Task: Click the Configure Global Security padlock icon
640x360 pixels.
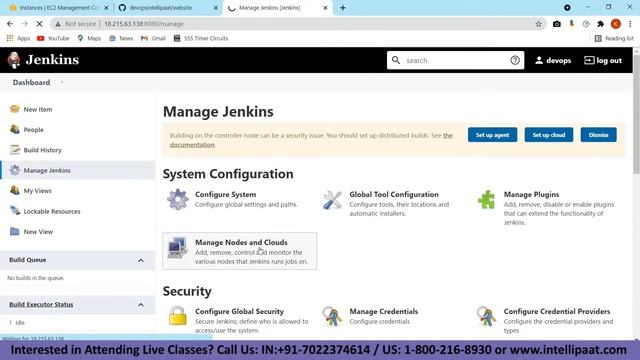Action: coord(178,316)
